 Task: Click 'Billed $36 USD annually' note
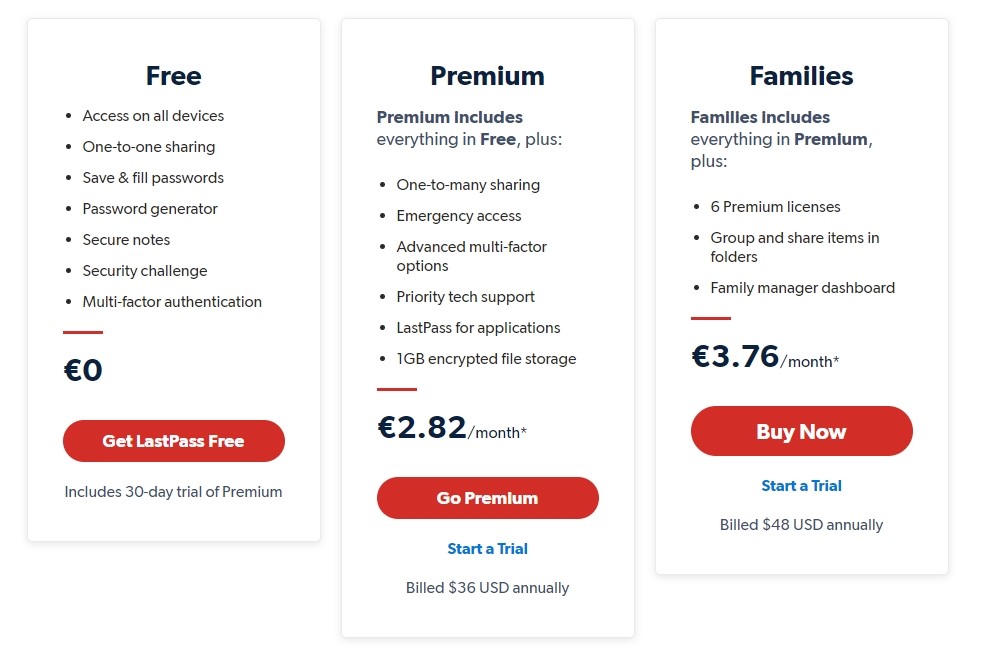(x=488, y=588)
